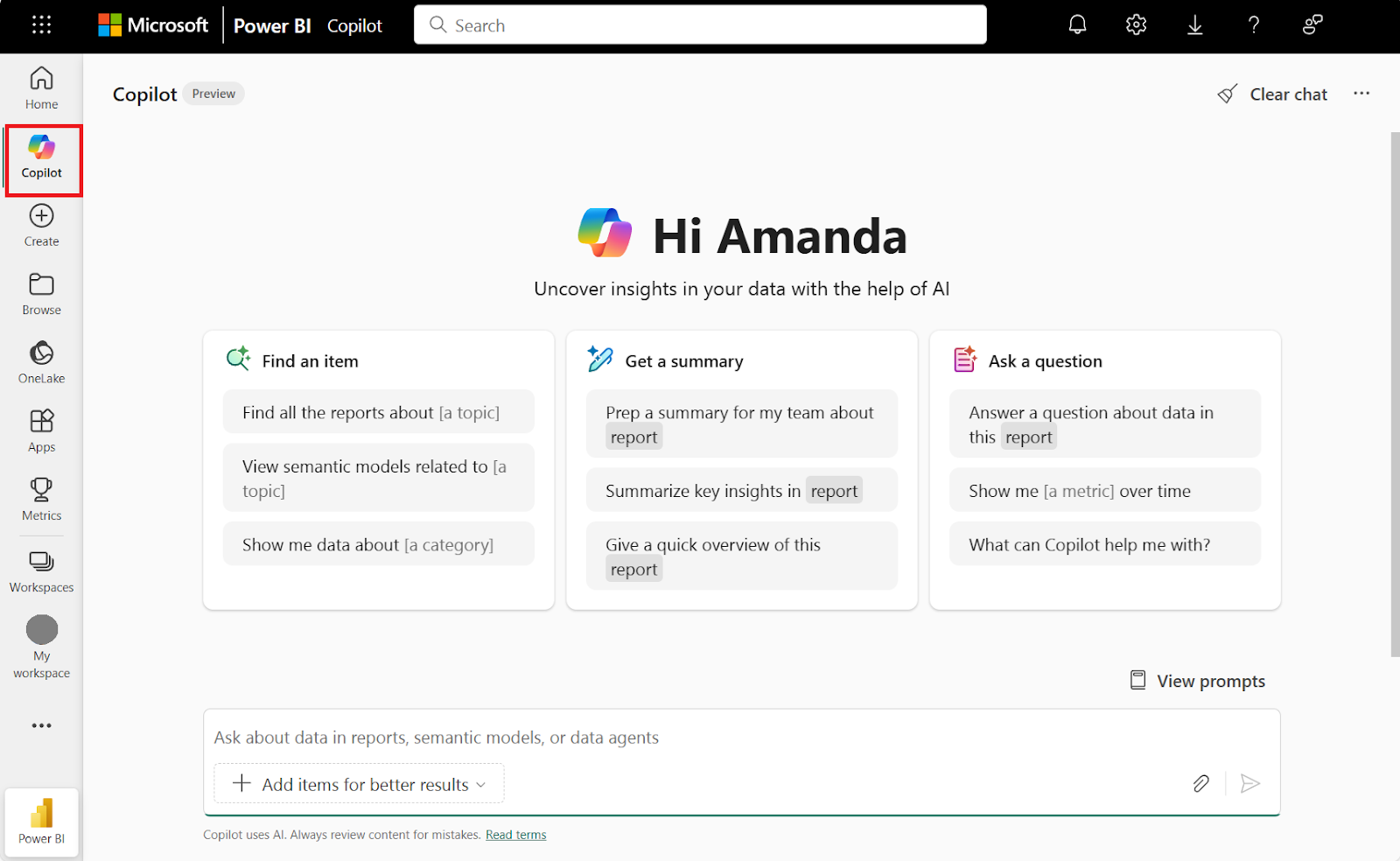Viewport: 1400px width, 861px height.
Task: Open the Metrics section
Action: 41,497
